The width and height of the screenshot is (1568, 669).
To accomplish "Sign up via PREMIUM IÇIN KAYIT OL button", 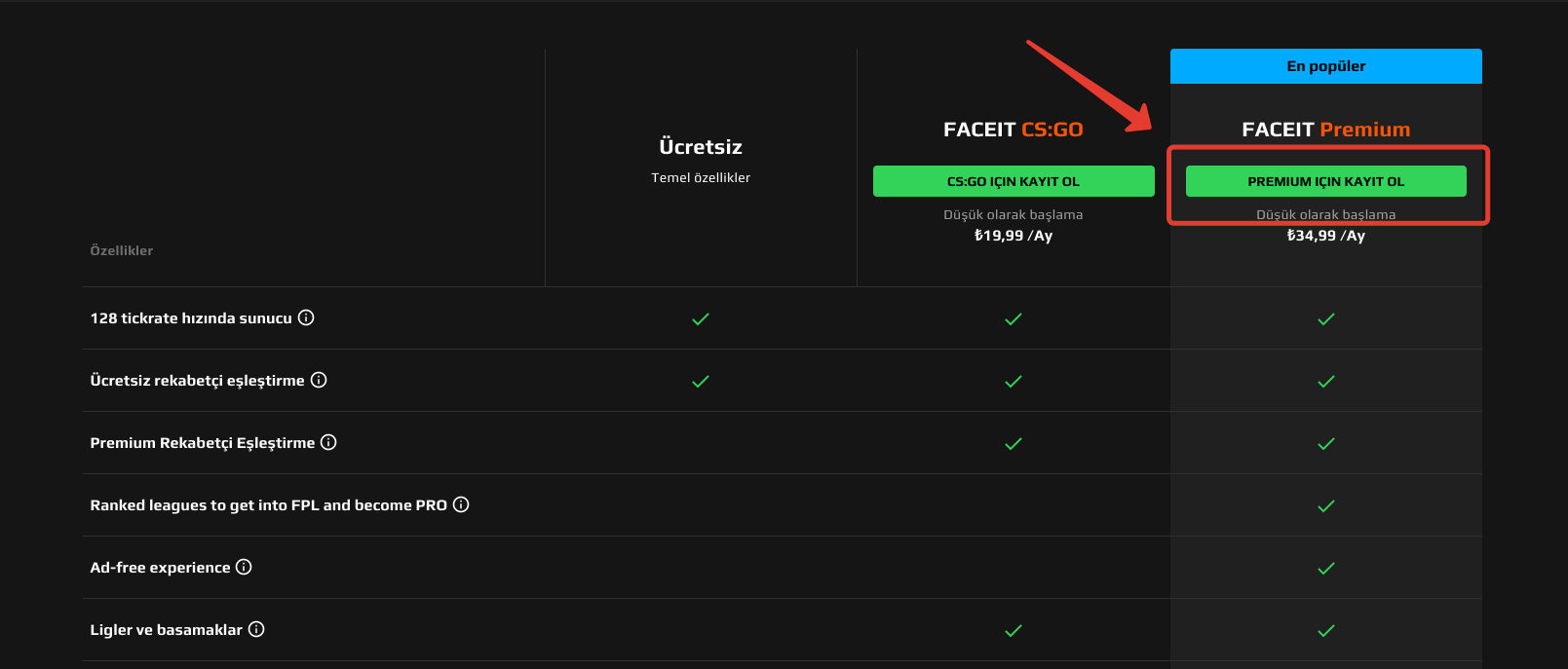I will [1326, 181].
